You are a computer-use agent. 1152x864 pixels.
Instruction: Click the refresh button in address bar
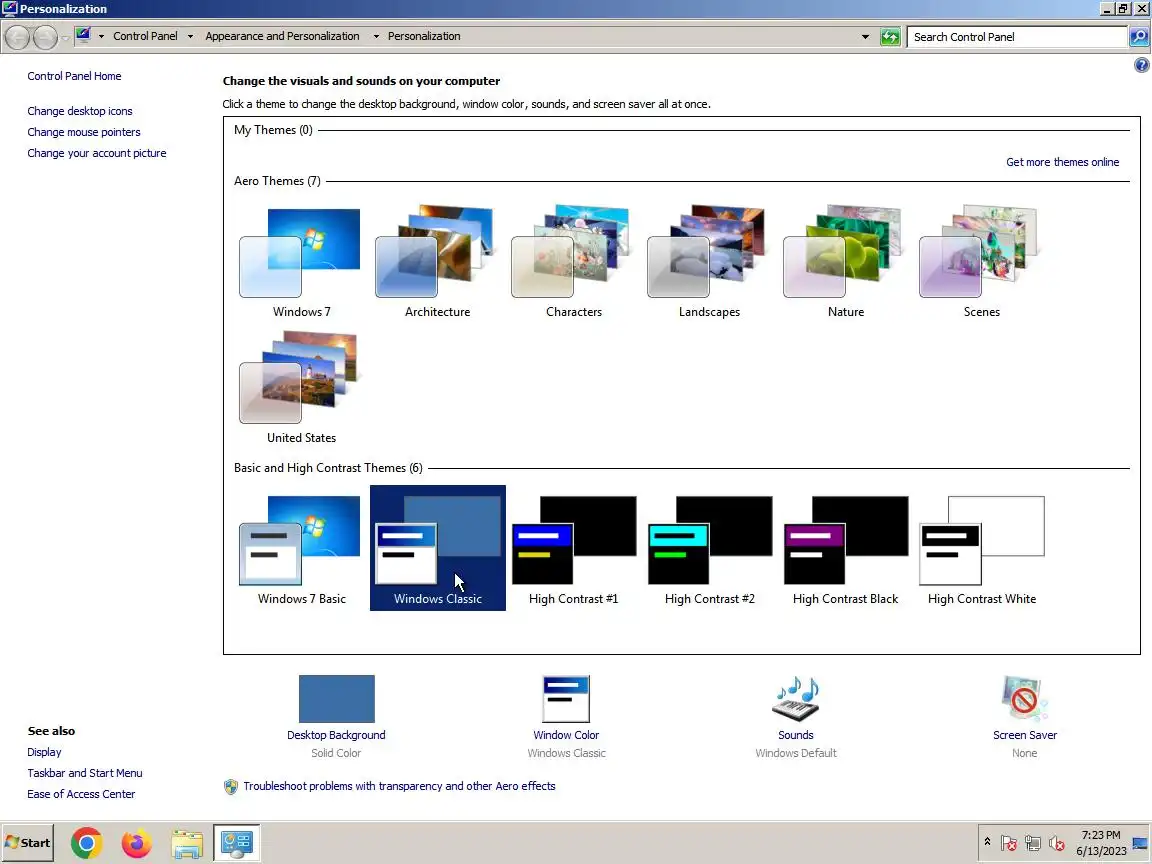(x=890, y=37)
